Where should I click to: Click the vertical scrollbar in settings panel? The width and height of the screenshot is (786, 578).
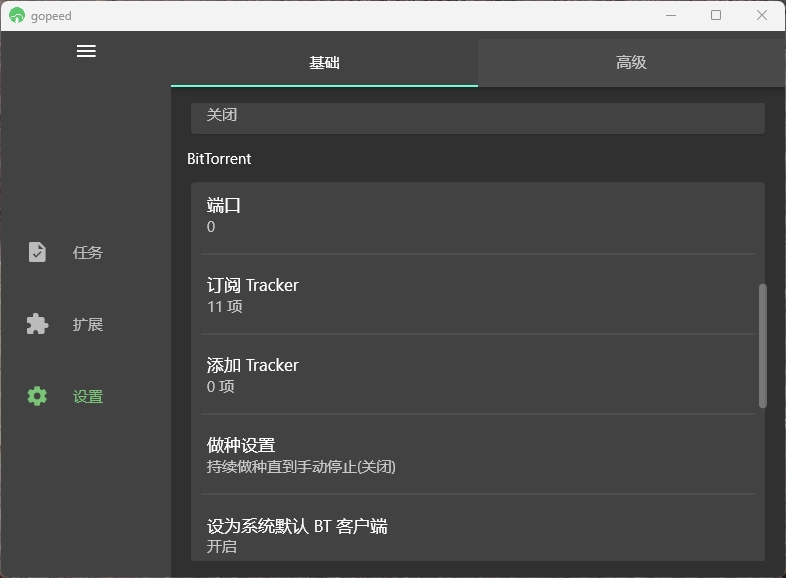coord(762,345)
